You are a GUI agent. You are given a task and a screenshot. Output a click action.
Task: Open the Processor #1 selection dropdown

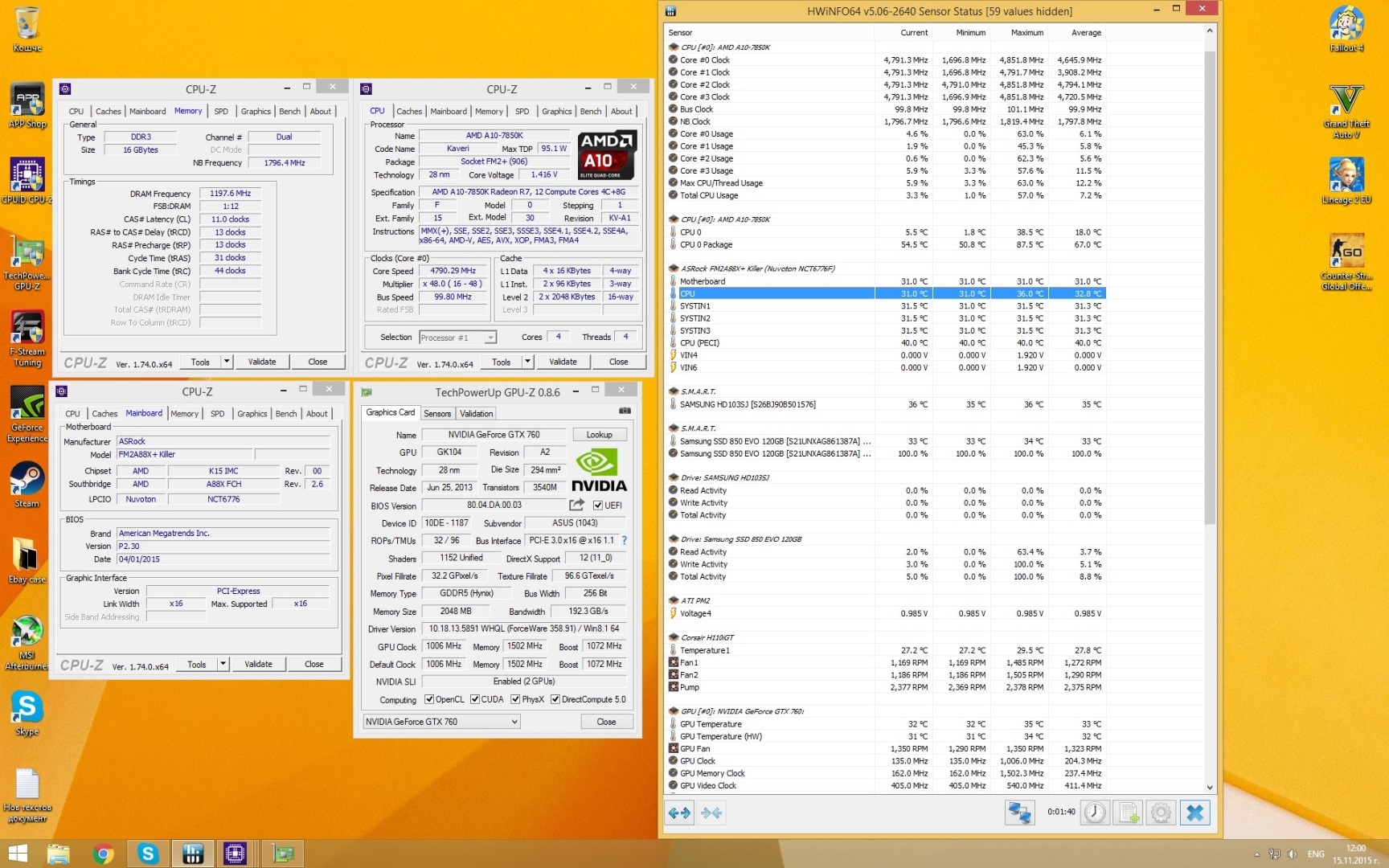(458, 338)
